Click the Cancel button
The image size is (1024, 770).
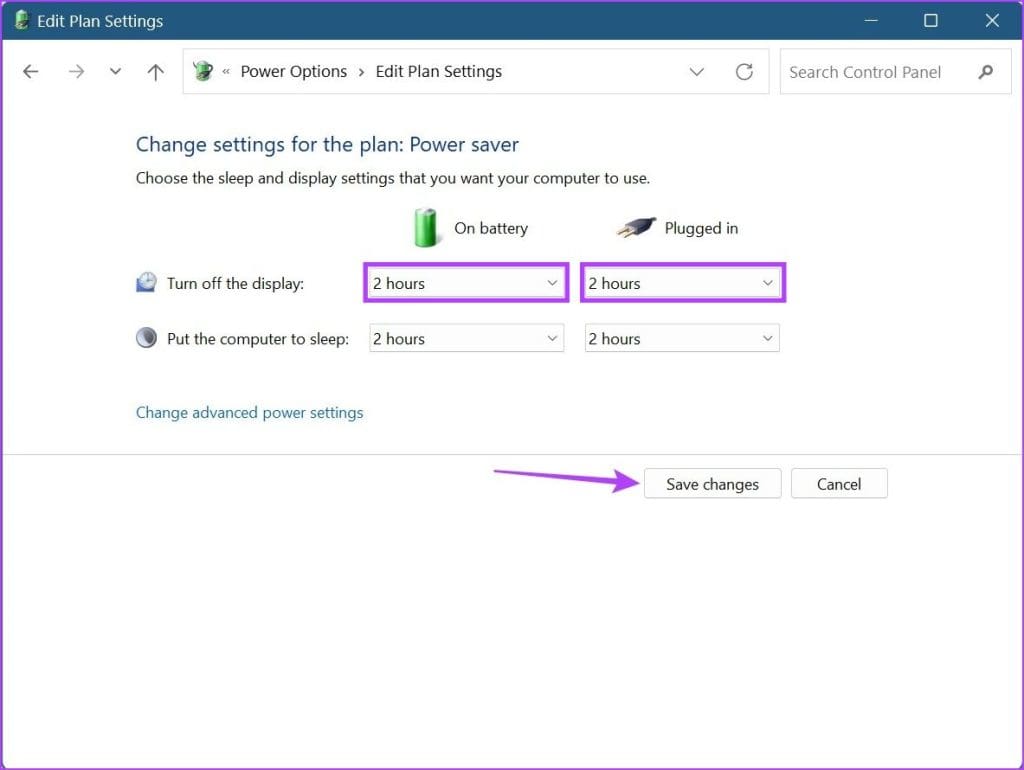839,483
